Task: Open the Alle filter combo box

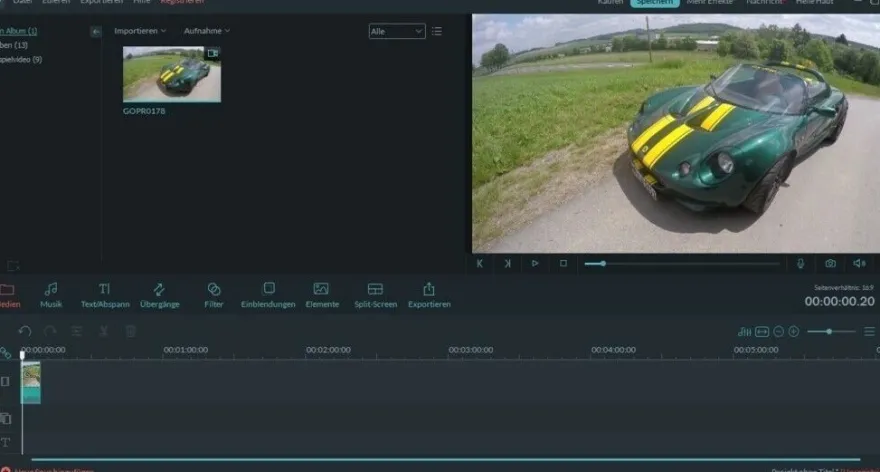Action: [397, 31]
